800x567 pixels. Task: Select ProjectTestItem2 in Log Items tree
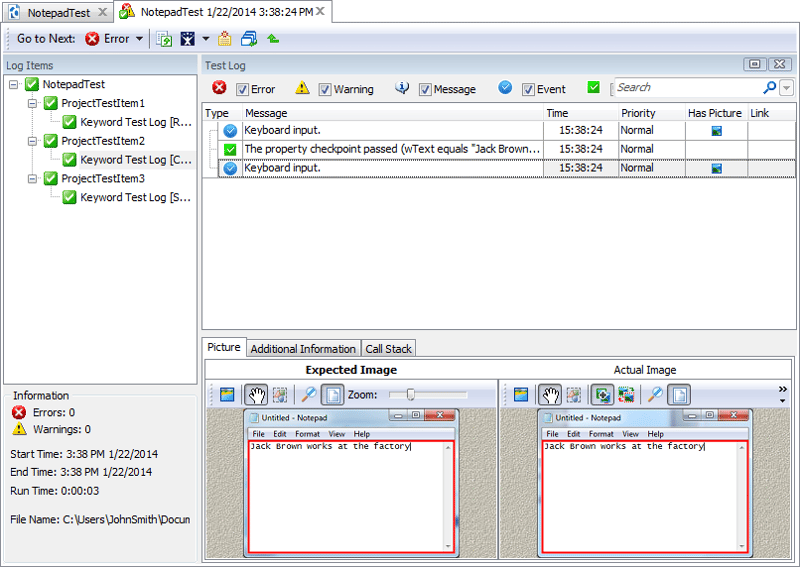103,141
